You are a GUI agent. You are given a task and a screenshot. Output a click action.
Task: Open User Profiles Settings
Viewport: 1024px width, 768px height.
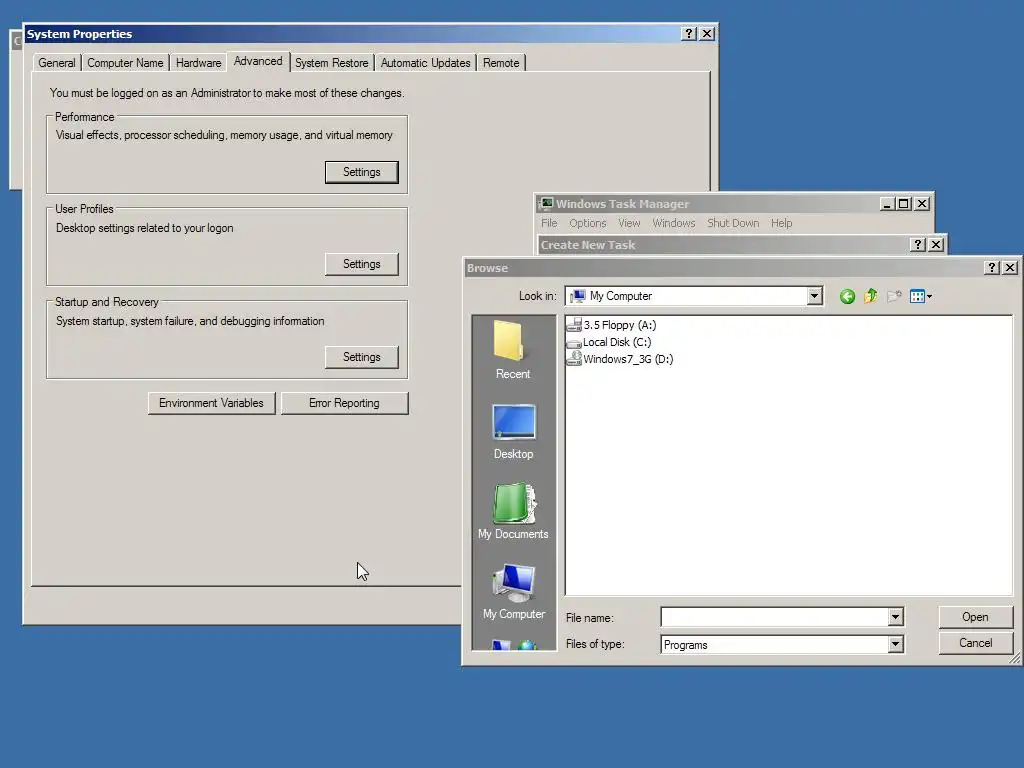(x=362, y=264)
